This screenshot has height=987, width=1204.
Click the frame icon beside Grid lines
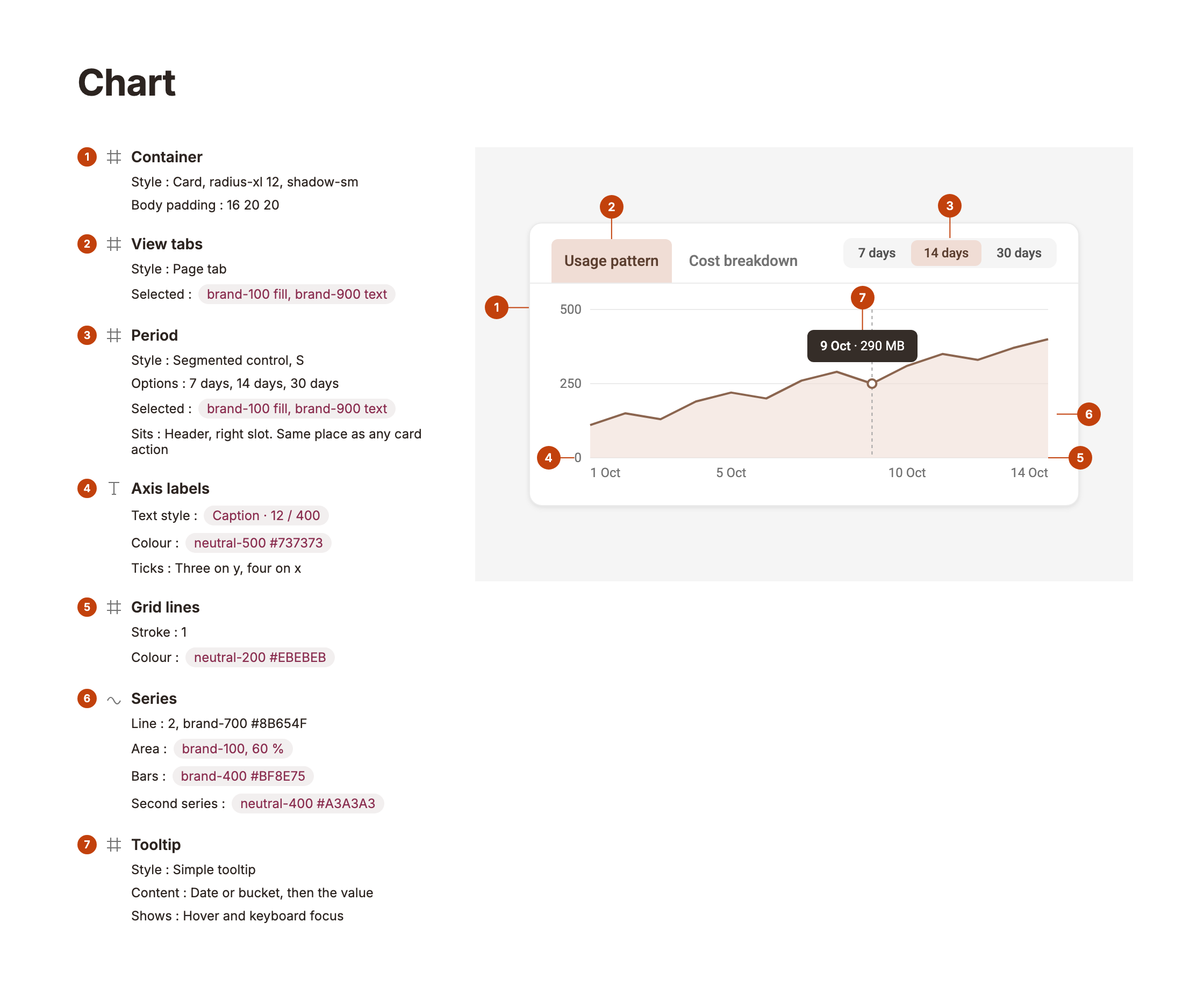(114, 607)
